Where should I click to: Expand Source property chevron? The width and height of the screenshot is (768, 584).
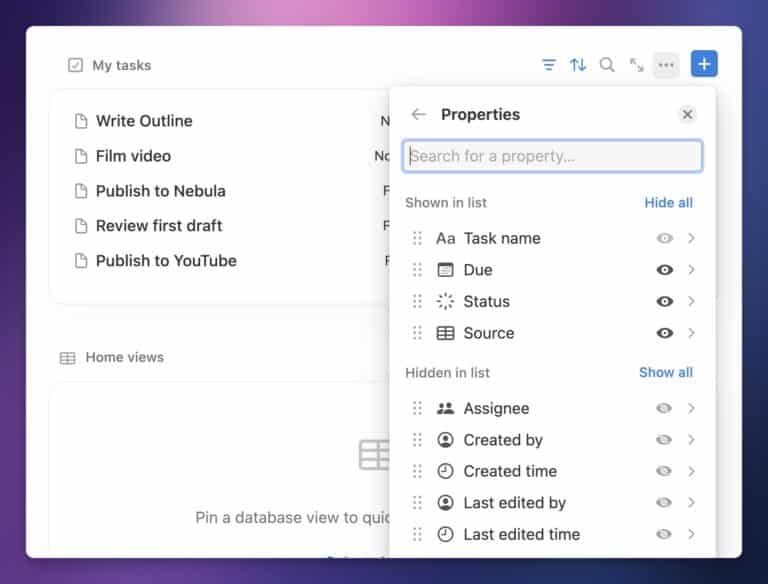pos(691,333)
